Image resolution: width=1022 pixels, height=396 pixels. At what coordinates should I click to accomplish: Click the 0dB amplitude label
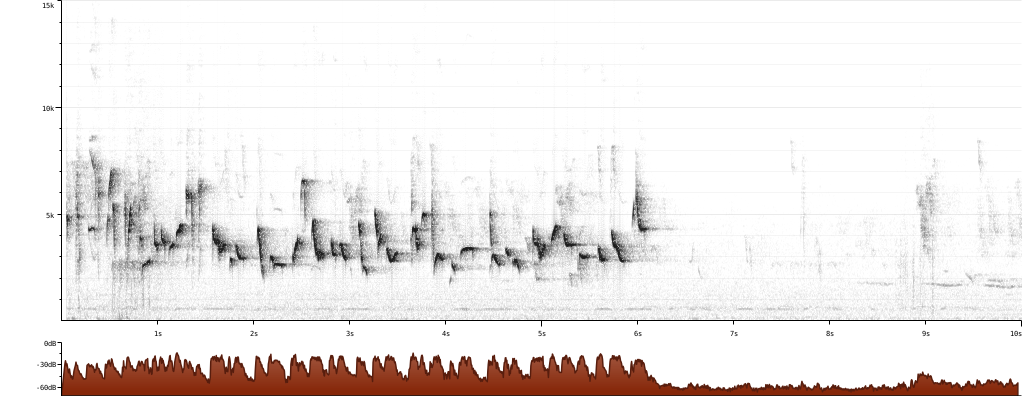(50, 343)
